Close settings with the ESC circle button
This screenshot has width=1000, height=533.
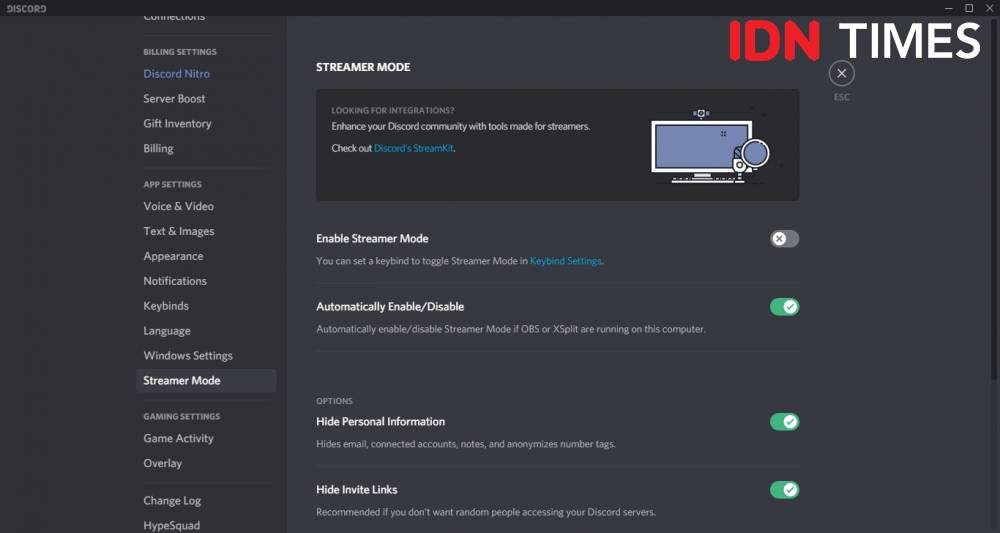(x=841, y=73)
